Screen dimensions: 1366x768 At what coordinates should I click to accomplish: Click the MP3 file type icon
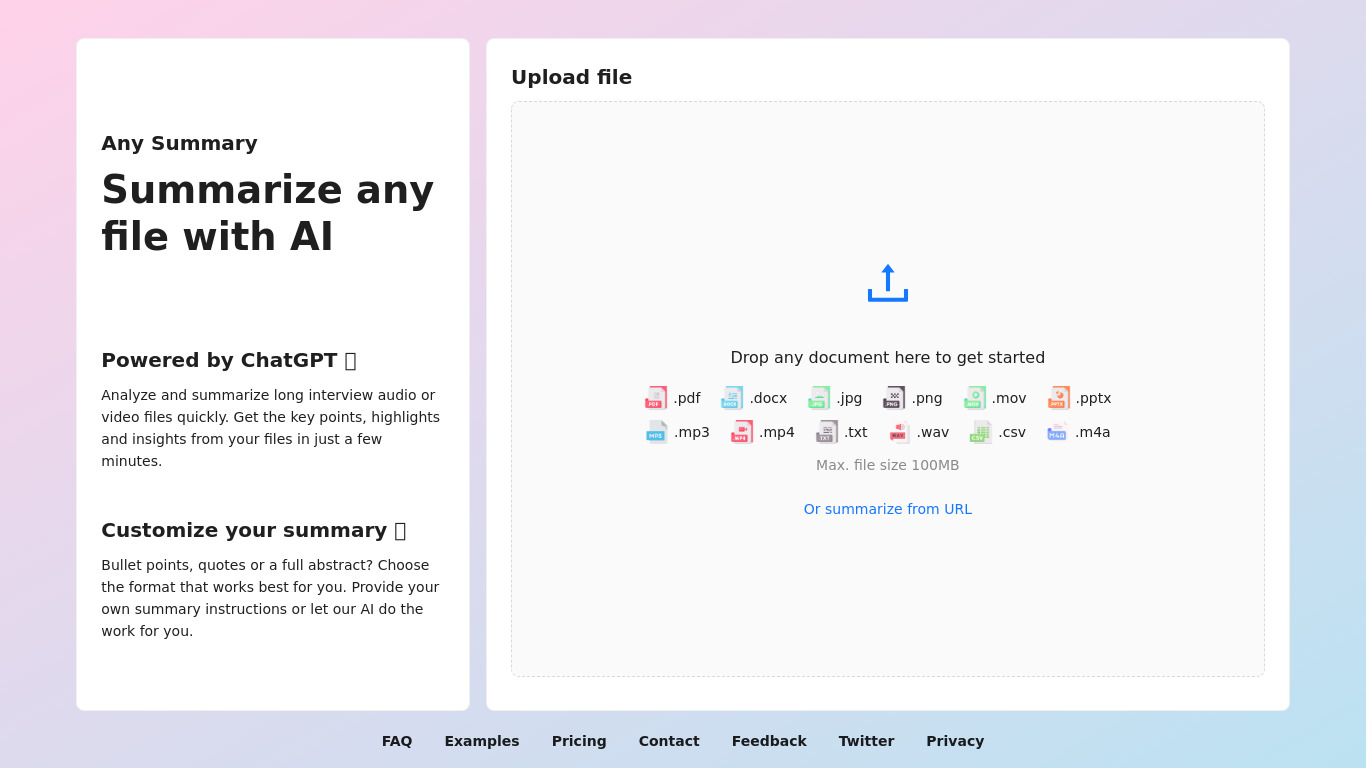pos(657,432)
